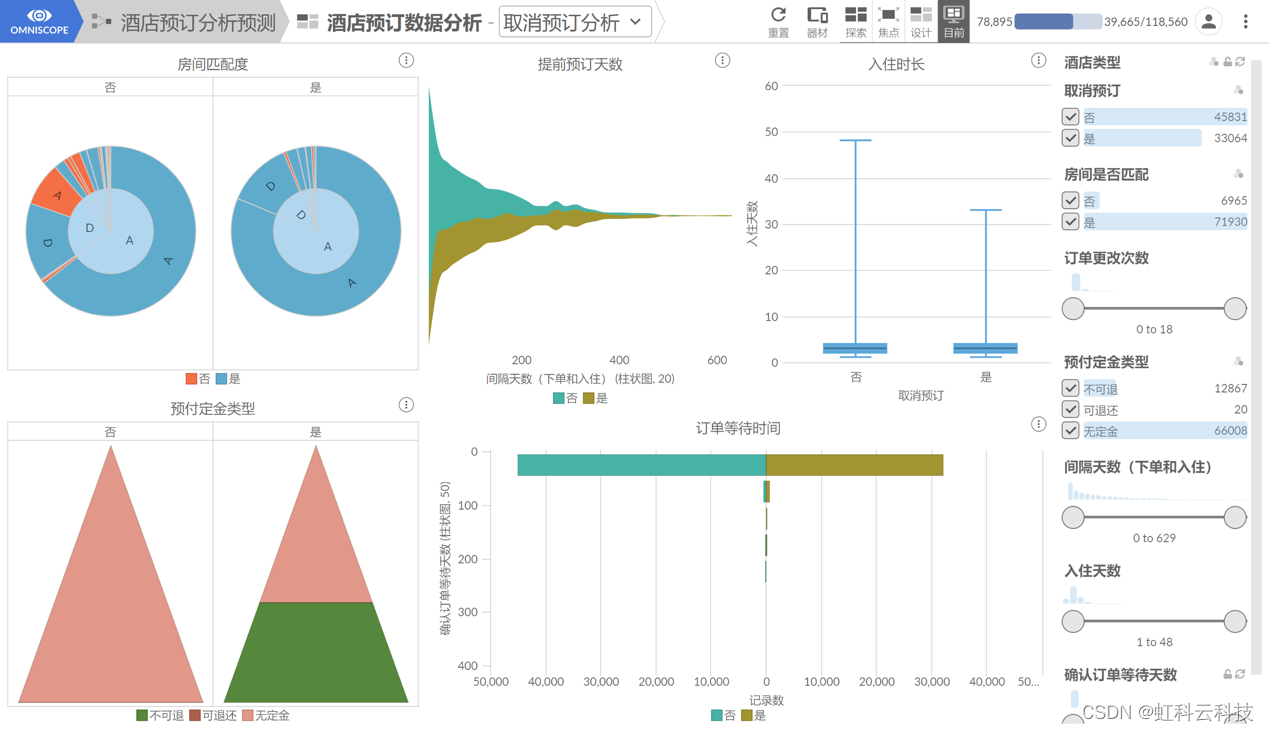
Task: Click the 是 box in 入住时长 boxplot
Action: point(986,348)
